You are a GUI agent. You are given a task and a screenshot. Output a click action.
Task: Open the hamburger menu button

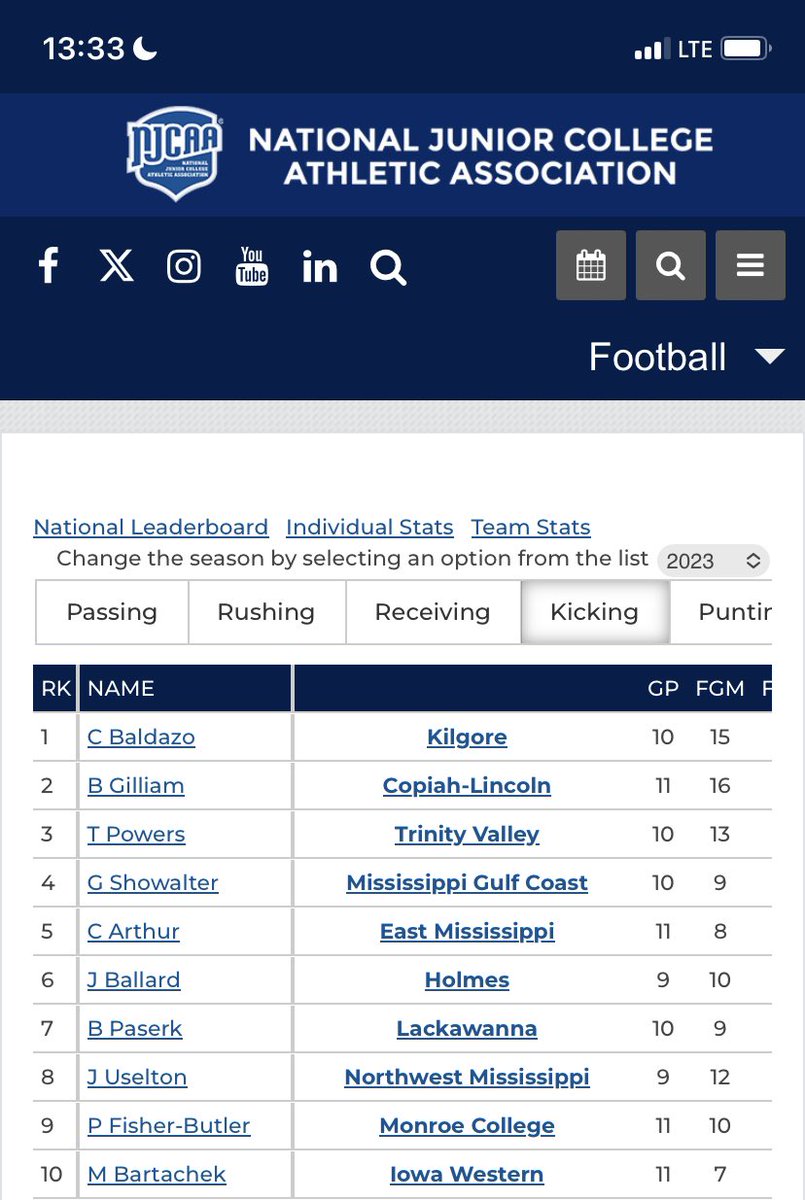(x=750, y=265)
